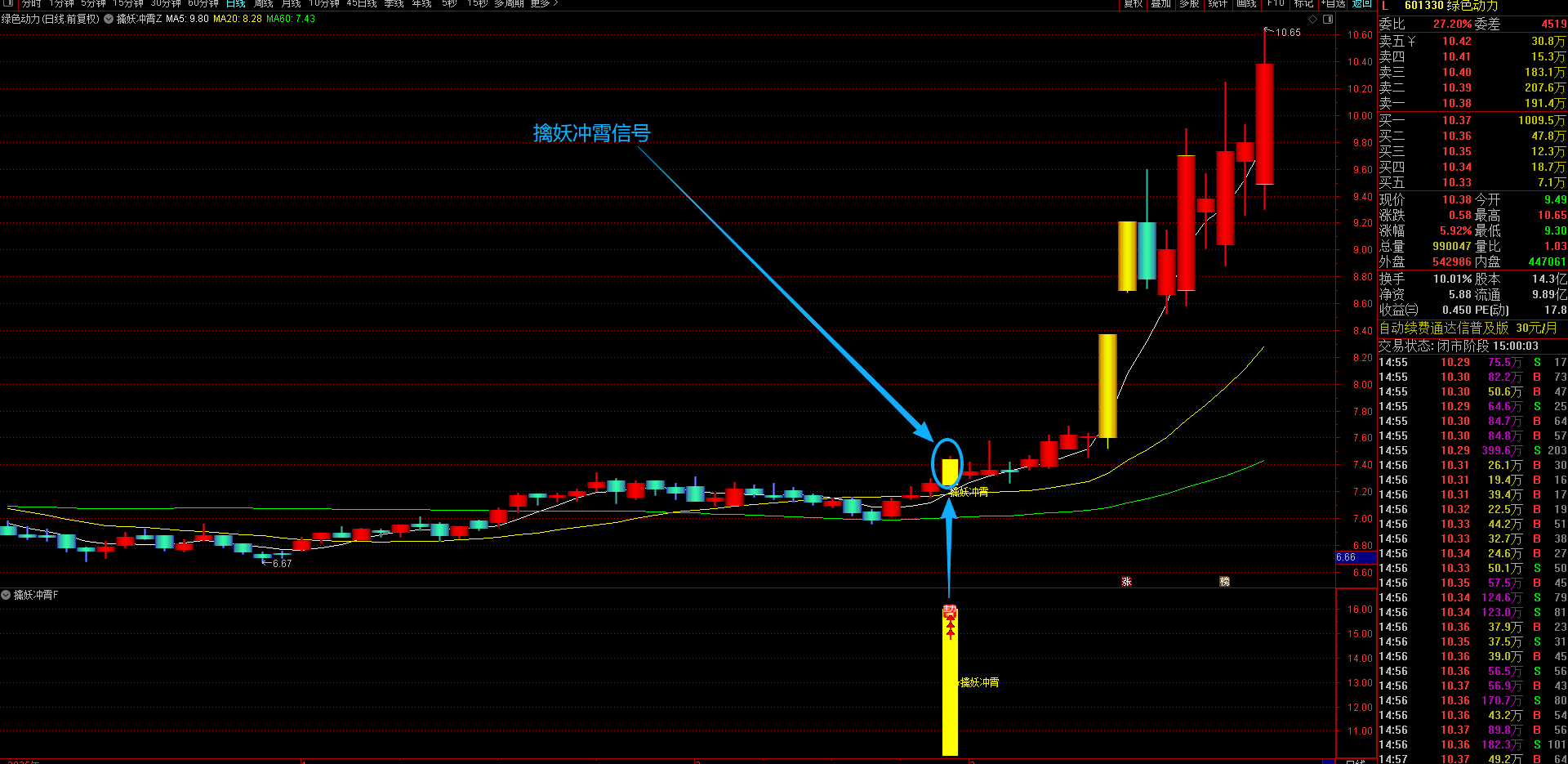Click the 榜 marker below the candles
1568x764 pixels.
pos(1224,582)
